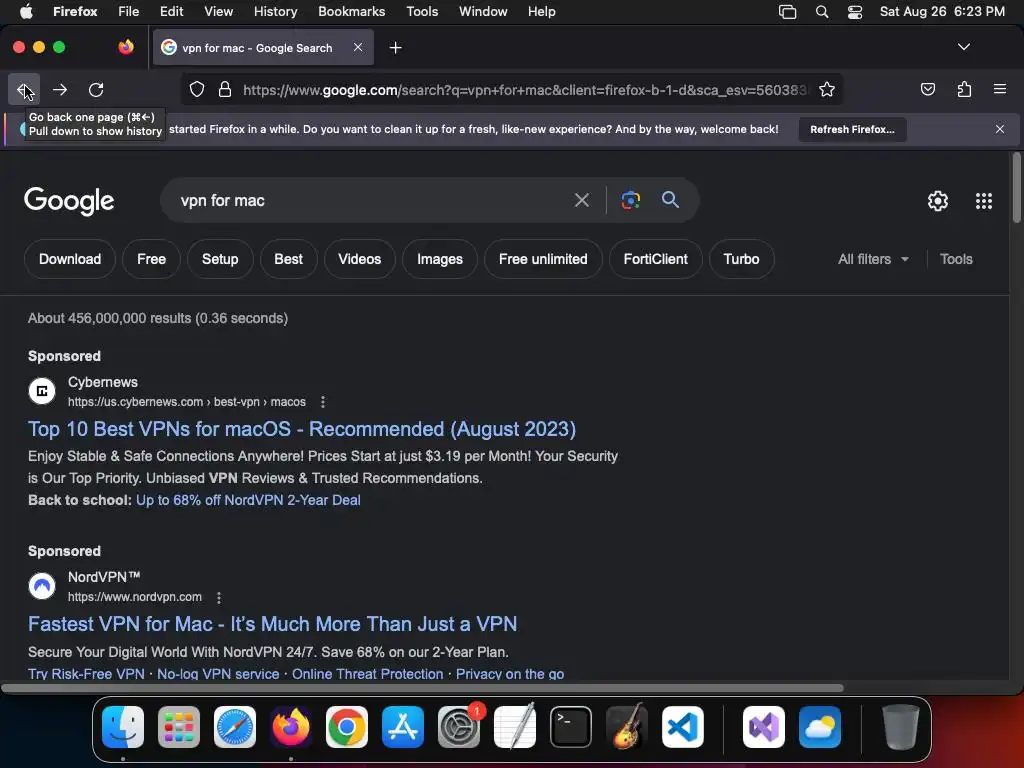The image size is (1024, 768).
Task: Open the Bookmarks menu
Action: point(351,11)
